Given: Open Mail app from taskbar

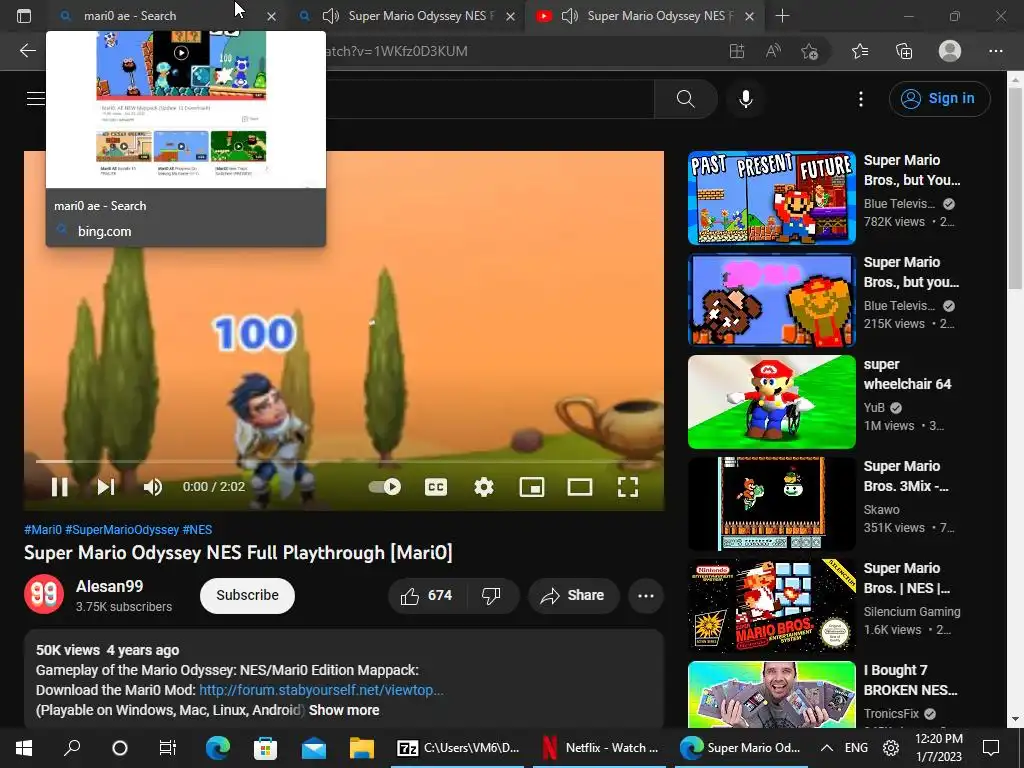Looking at the screenshot, I should (x=313, y=748).
